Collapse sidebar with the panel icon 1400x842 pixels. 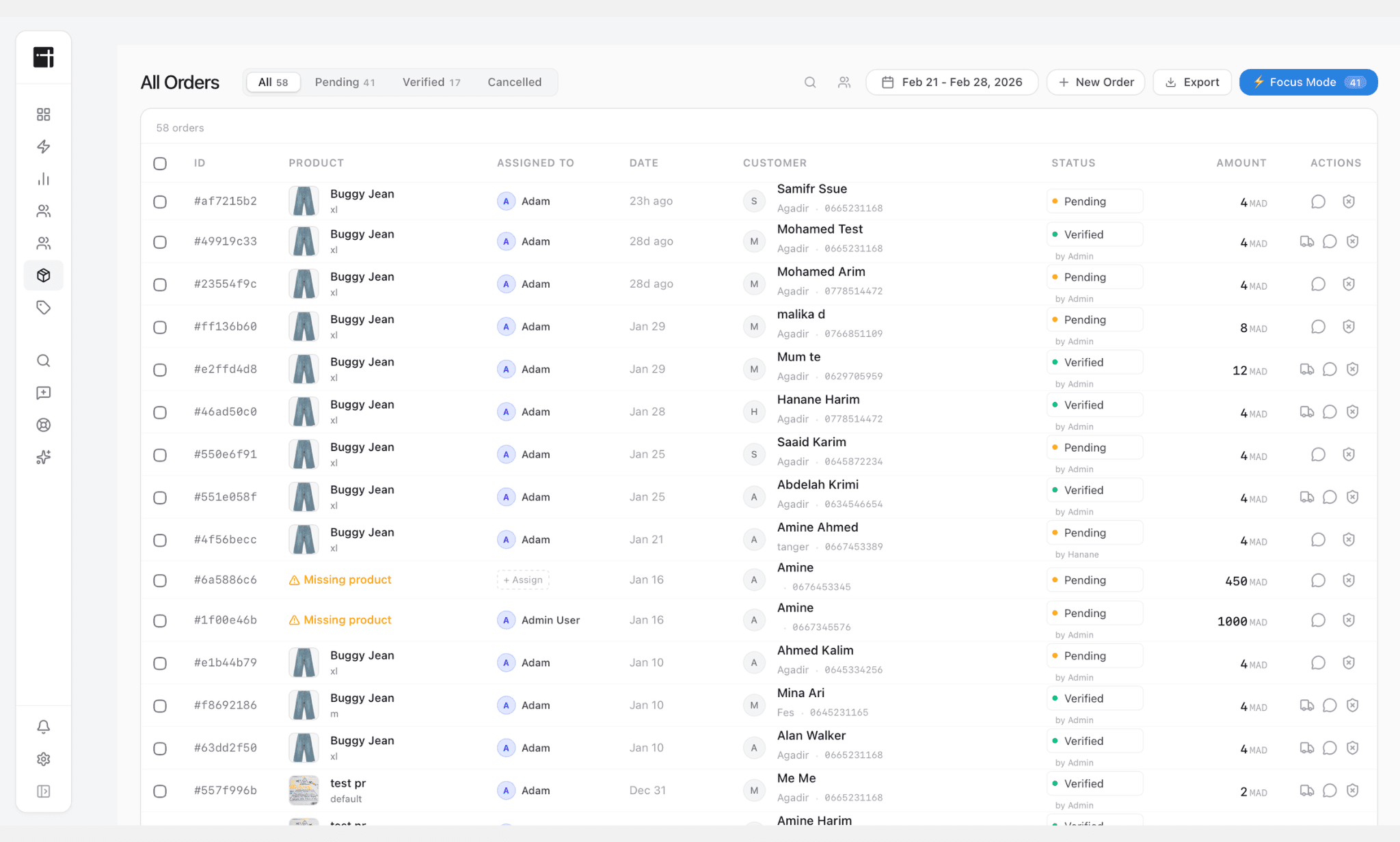point(43,791)
